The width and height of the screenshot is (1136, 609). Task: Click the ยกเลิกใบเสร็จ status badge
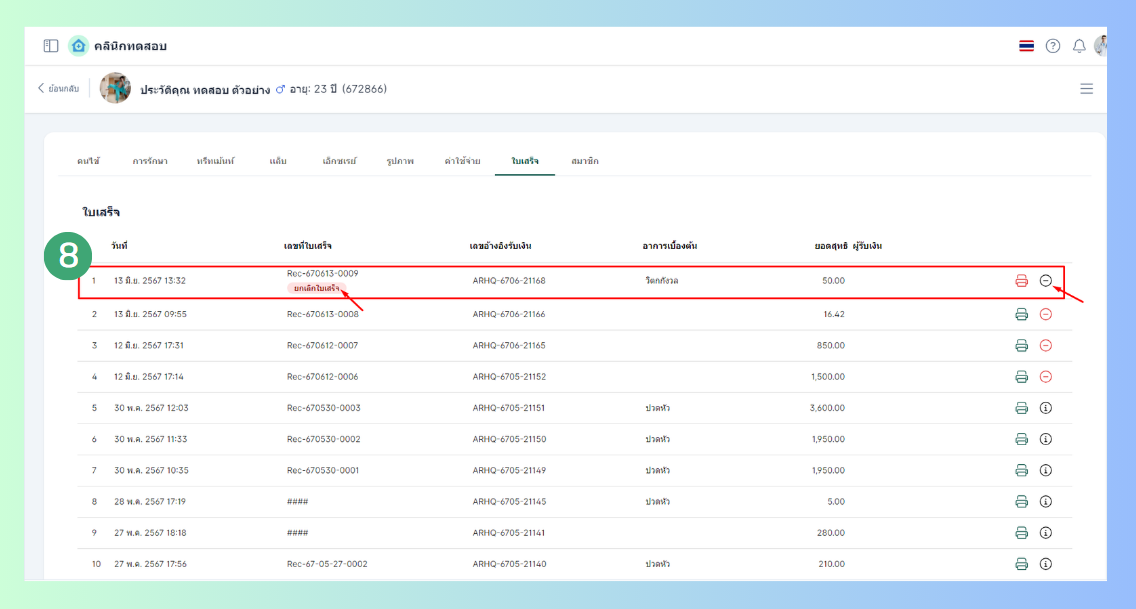click(x=315, y=288)
